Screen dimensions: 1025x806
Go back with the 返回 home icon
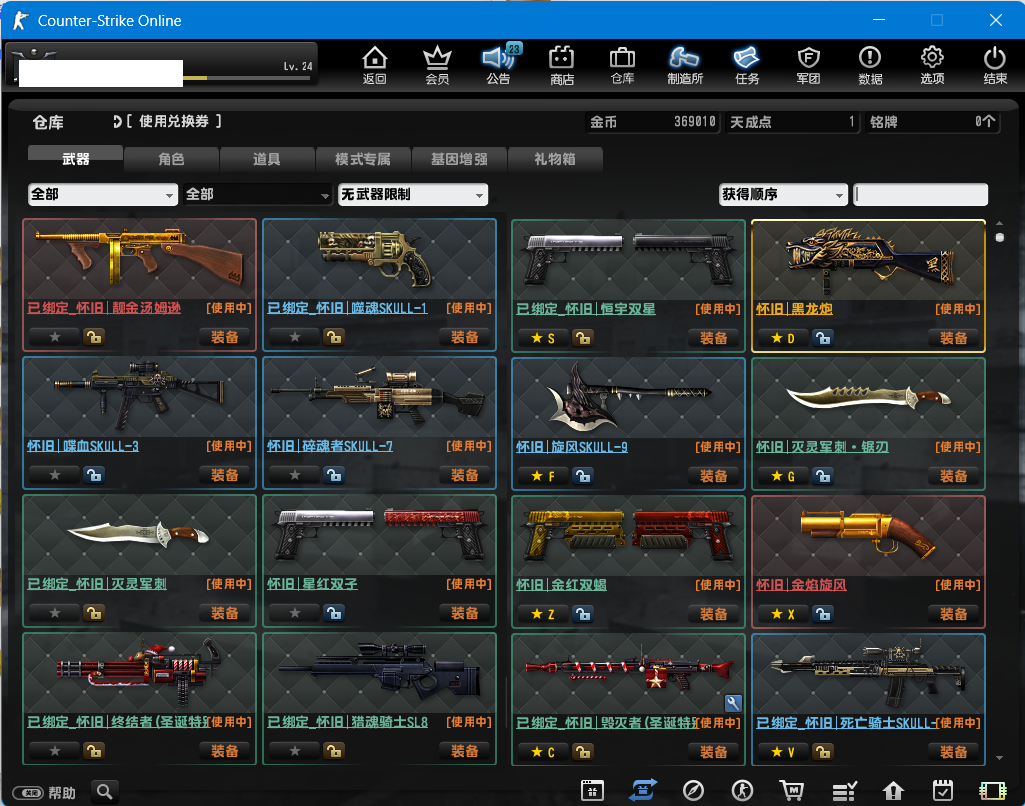pyautogui.click(x=375, y=65)
